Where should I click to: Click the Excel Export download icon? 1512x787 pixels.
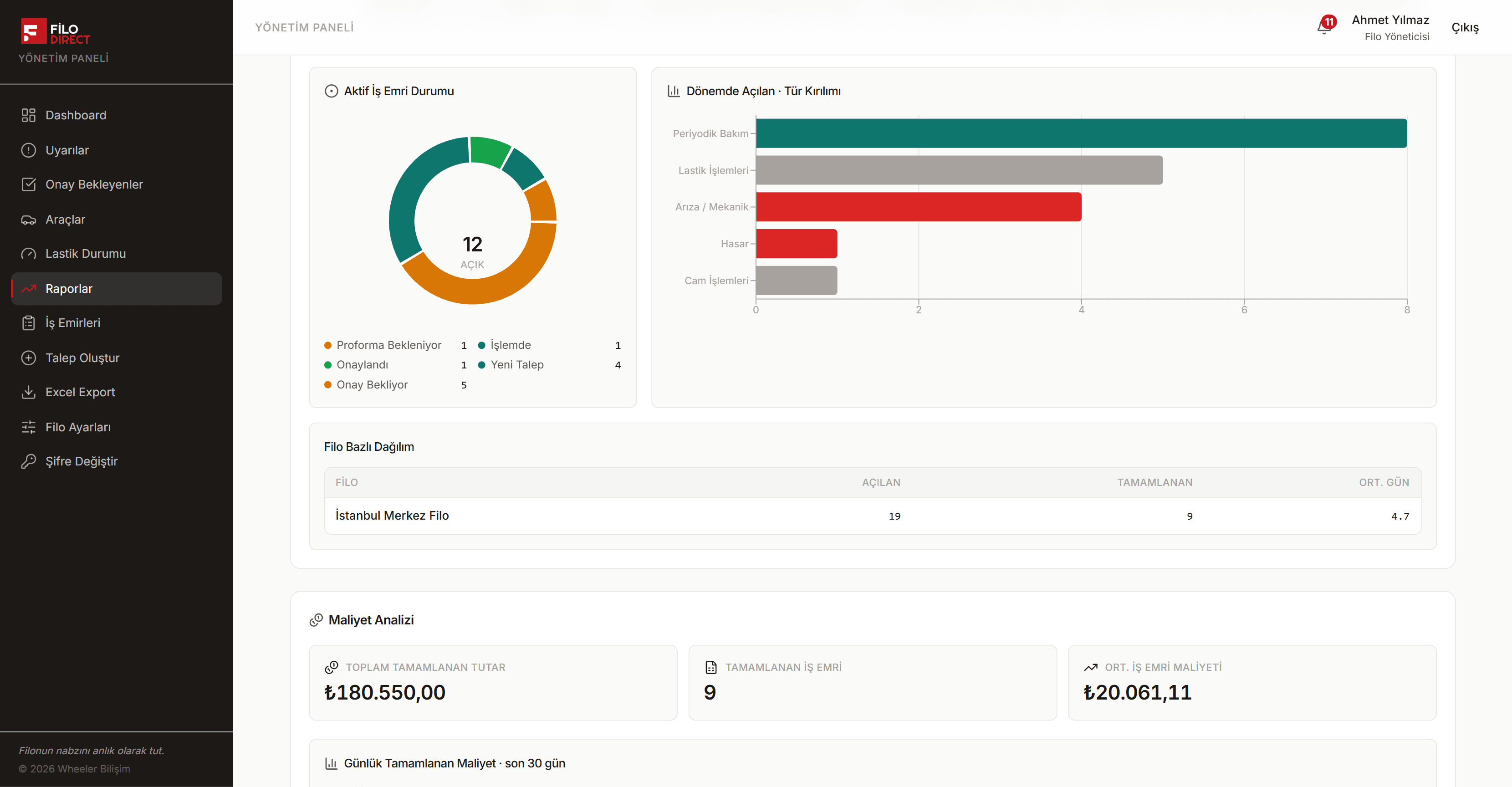28,392
